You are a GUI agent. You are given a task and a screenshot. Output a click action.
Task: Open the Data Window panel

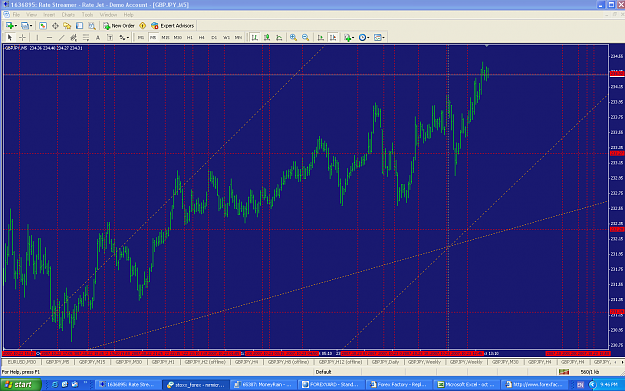(55, 26)
